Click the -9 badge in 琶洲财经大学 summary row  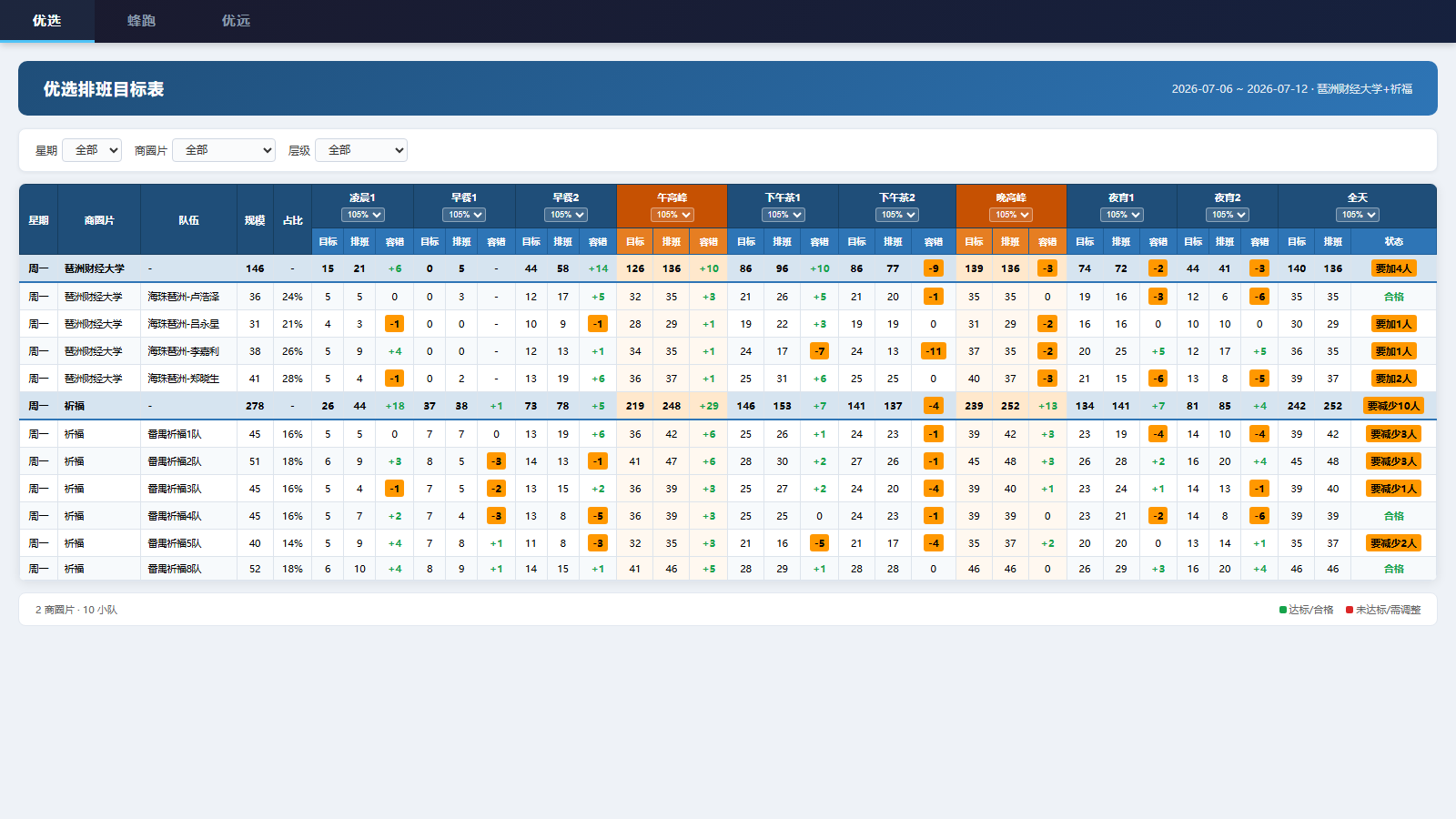pyautogui.click(x=933, y=268)
